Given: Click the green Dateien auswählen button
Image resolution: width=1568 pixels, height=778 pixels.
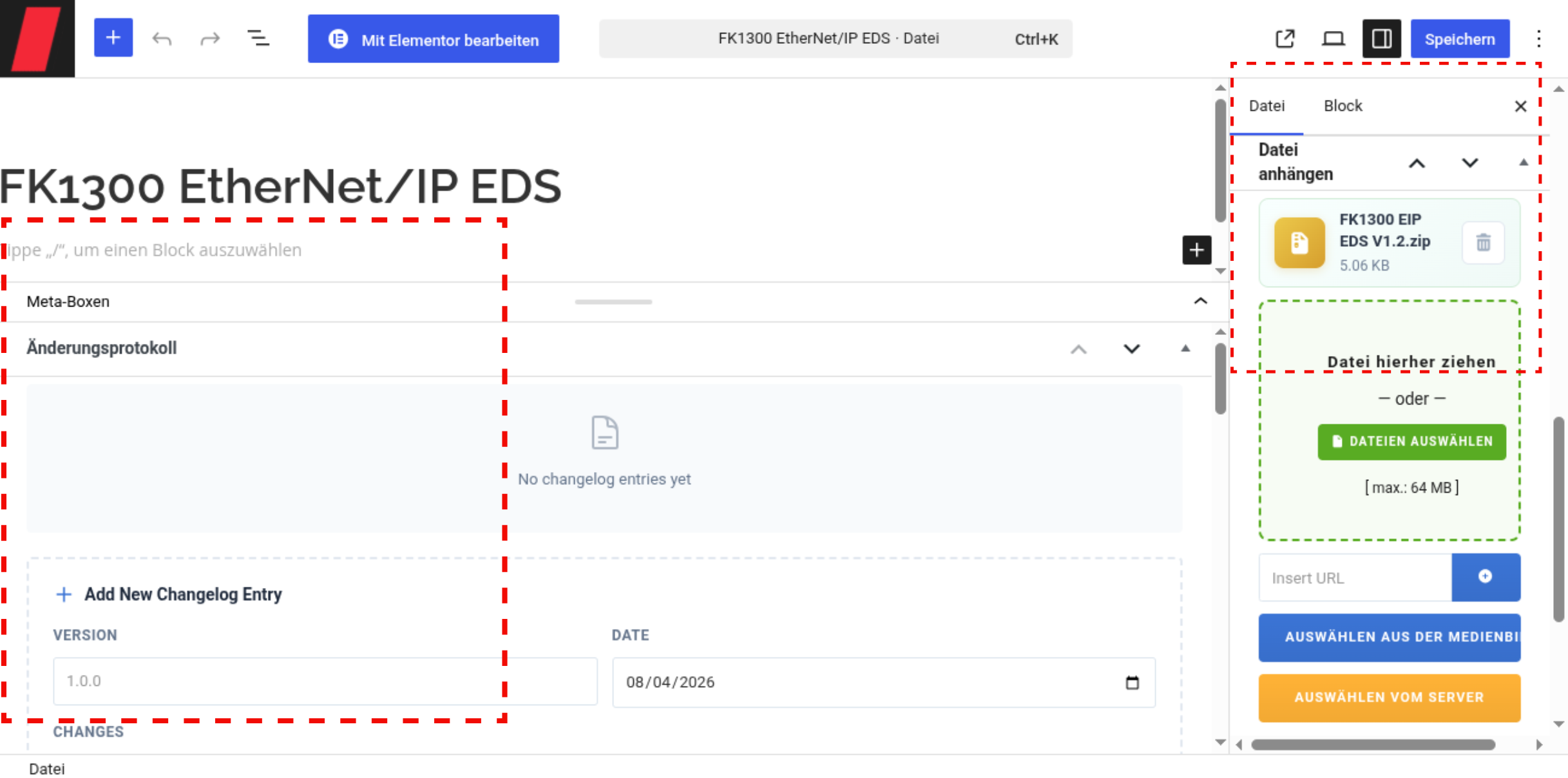Looking at the screenshot, I should (1412, 441).
